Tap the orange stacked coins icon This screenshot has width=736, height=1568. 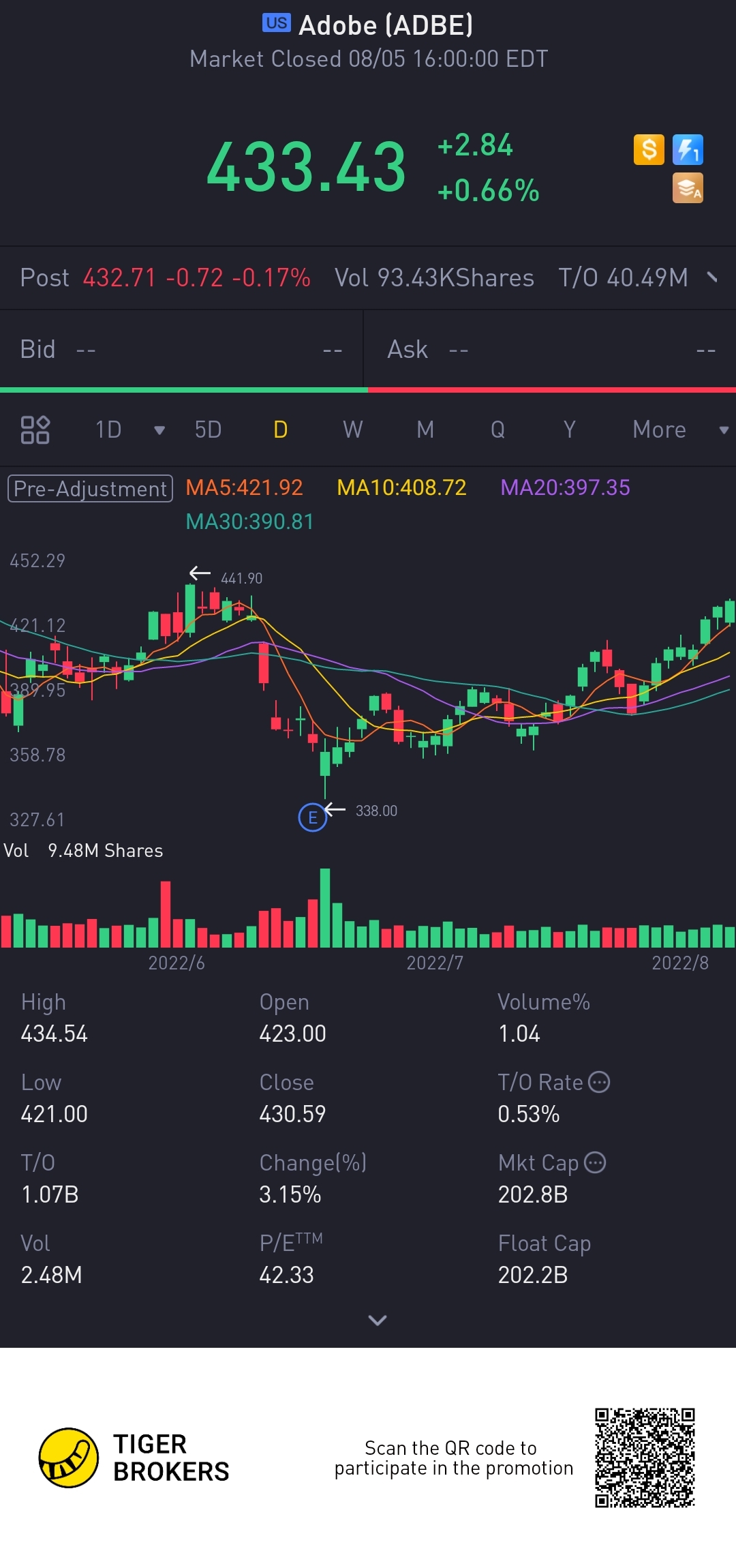688,188
